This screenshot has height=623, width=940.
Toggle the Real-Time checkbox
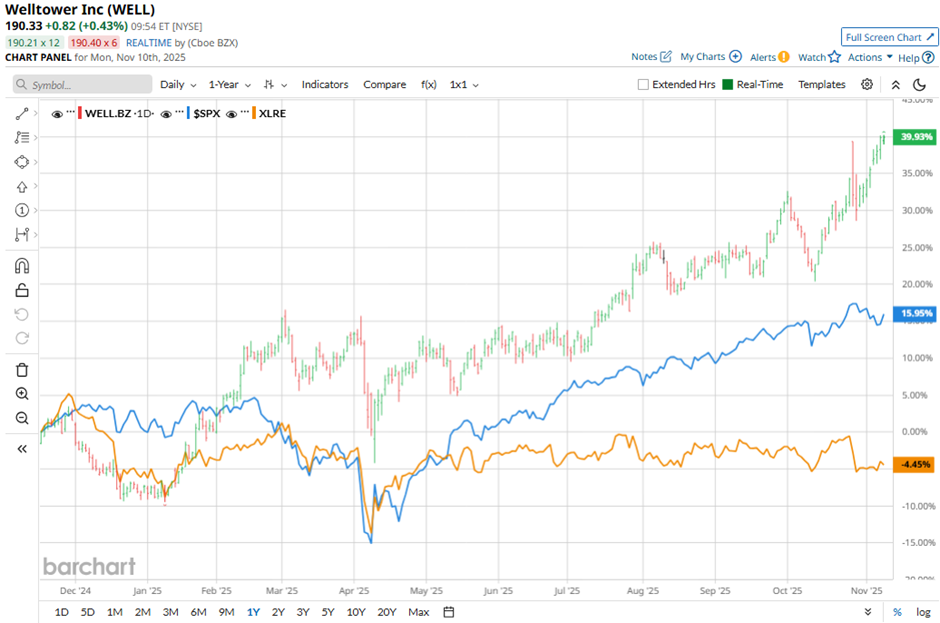pos(727,85)
